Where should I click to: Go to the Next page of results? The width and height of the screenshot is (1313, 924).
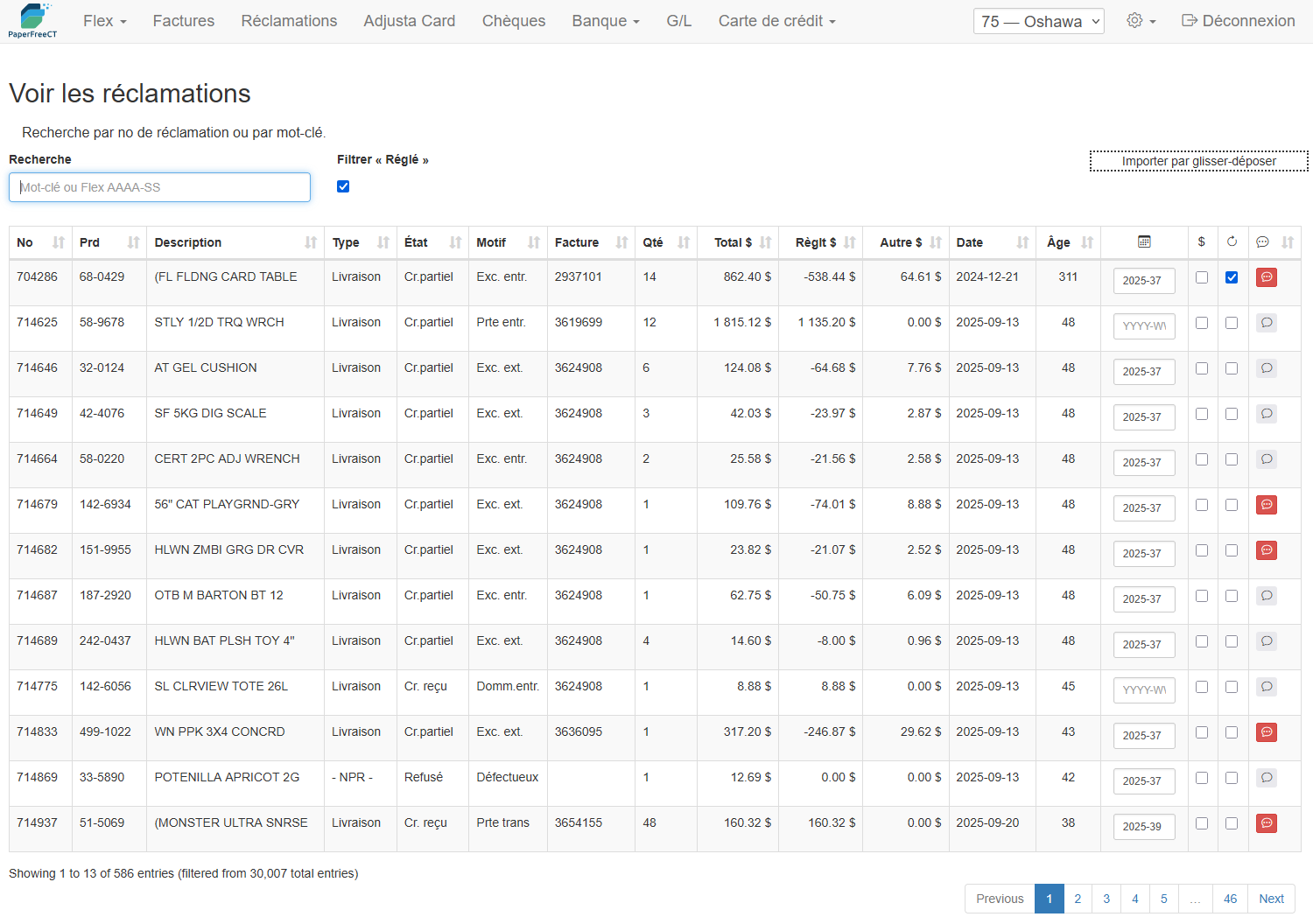click(1270, 899)
